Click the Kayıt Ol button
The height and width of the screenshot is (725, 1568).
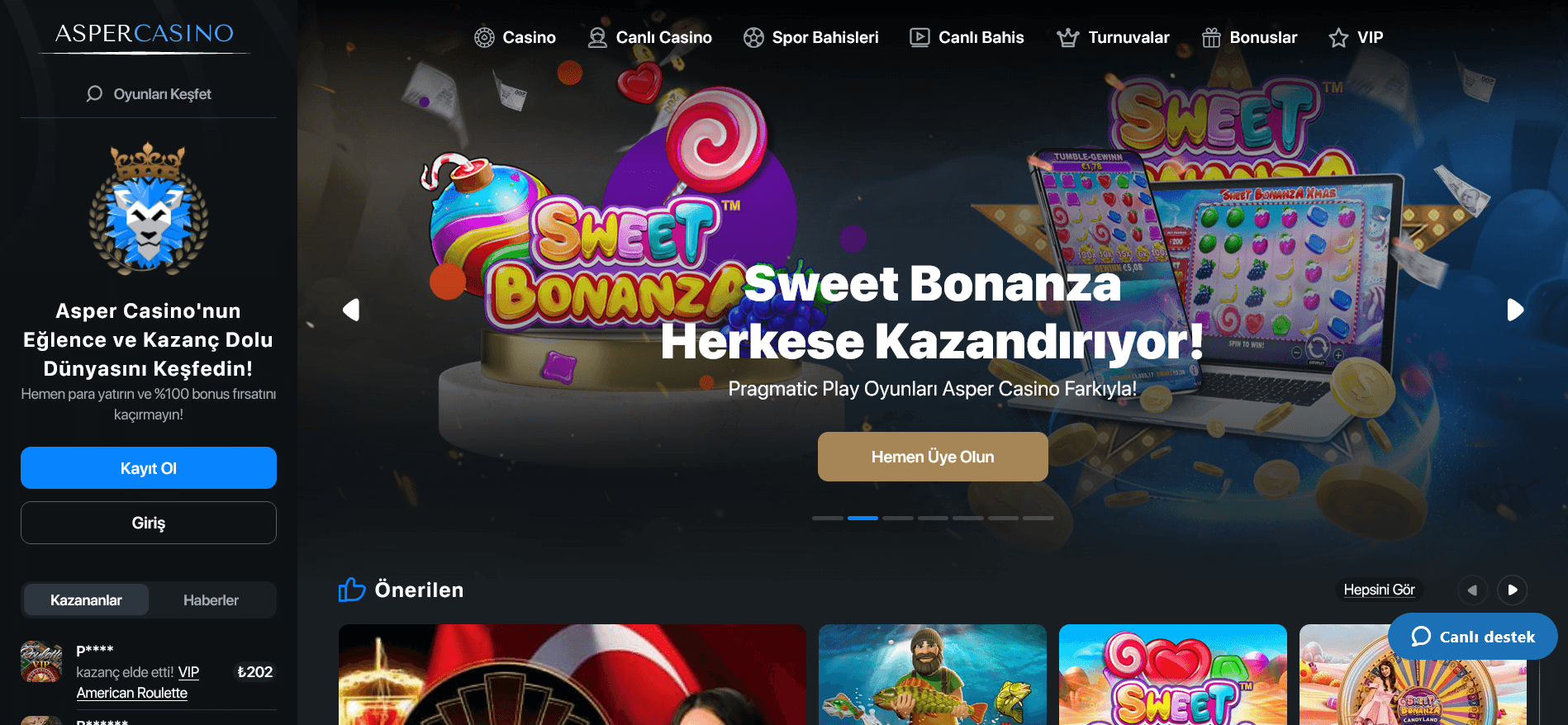149,468
